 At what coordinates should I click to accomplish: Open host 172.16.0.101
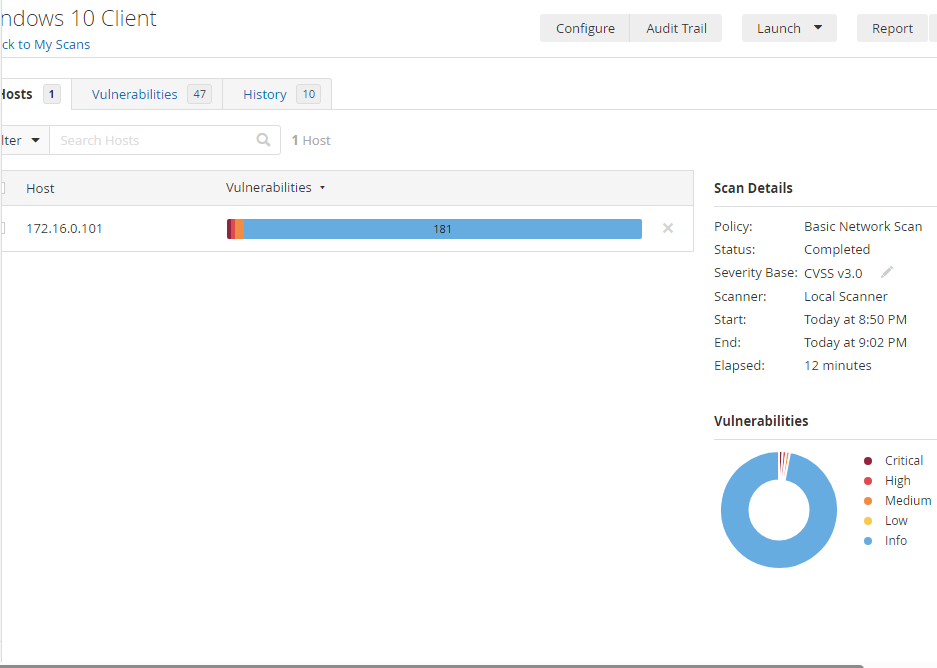(64, 228)
